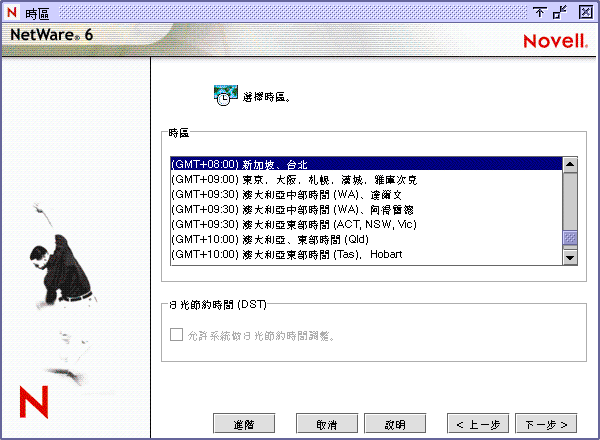Click the time zone list scrollbar thumb
The height and width of the screenshot is (440, 600).
[x=570, y=238]
